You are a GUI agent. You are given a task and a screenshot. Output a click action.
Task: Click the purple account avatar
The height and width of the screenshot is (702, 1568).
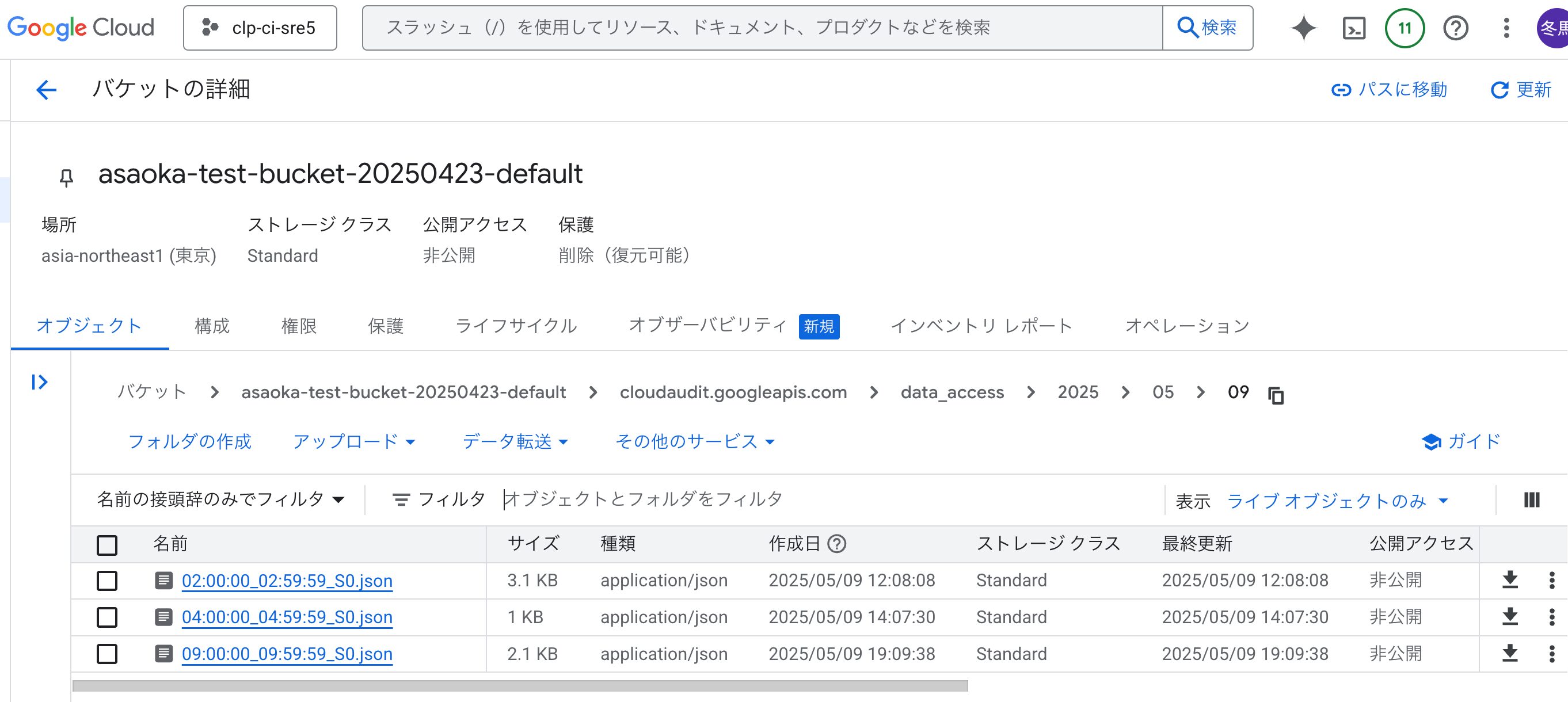click(1552, 28)
